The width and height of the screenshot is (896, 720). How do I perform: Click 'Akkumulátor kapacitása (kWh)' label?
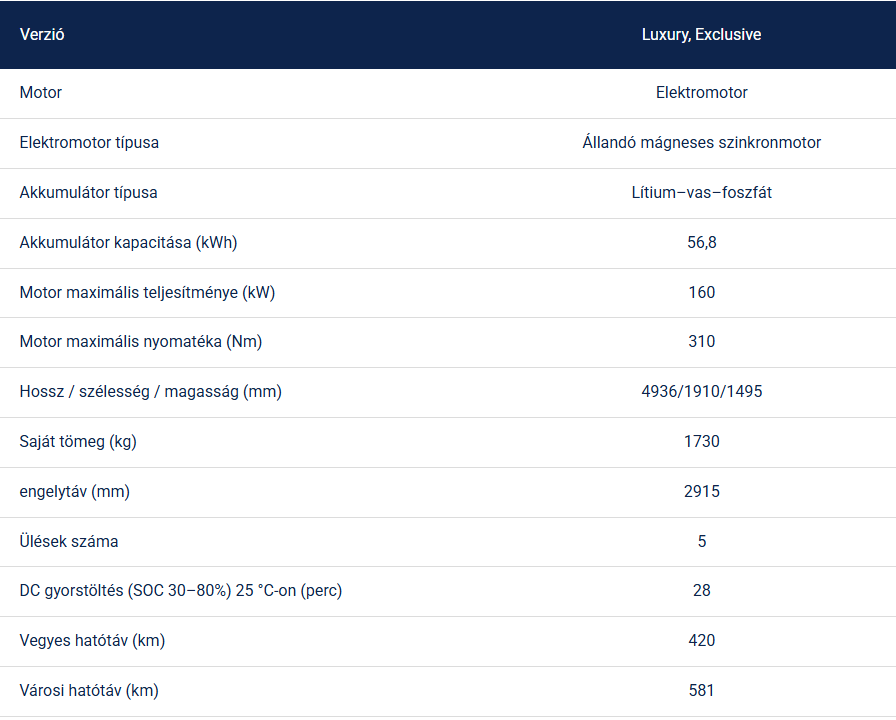point(129,242)
